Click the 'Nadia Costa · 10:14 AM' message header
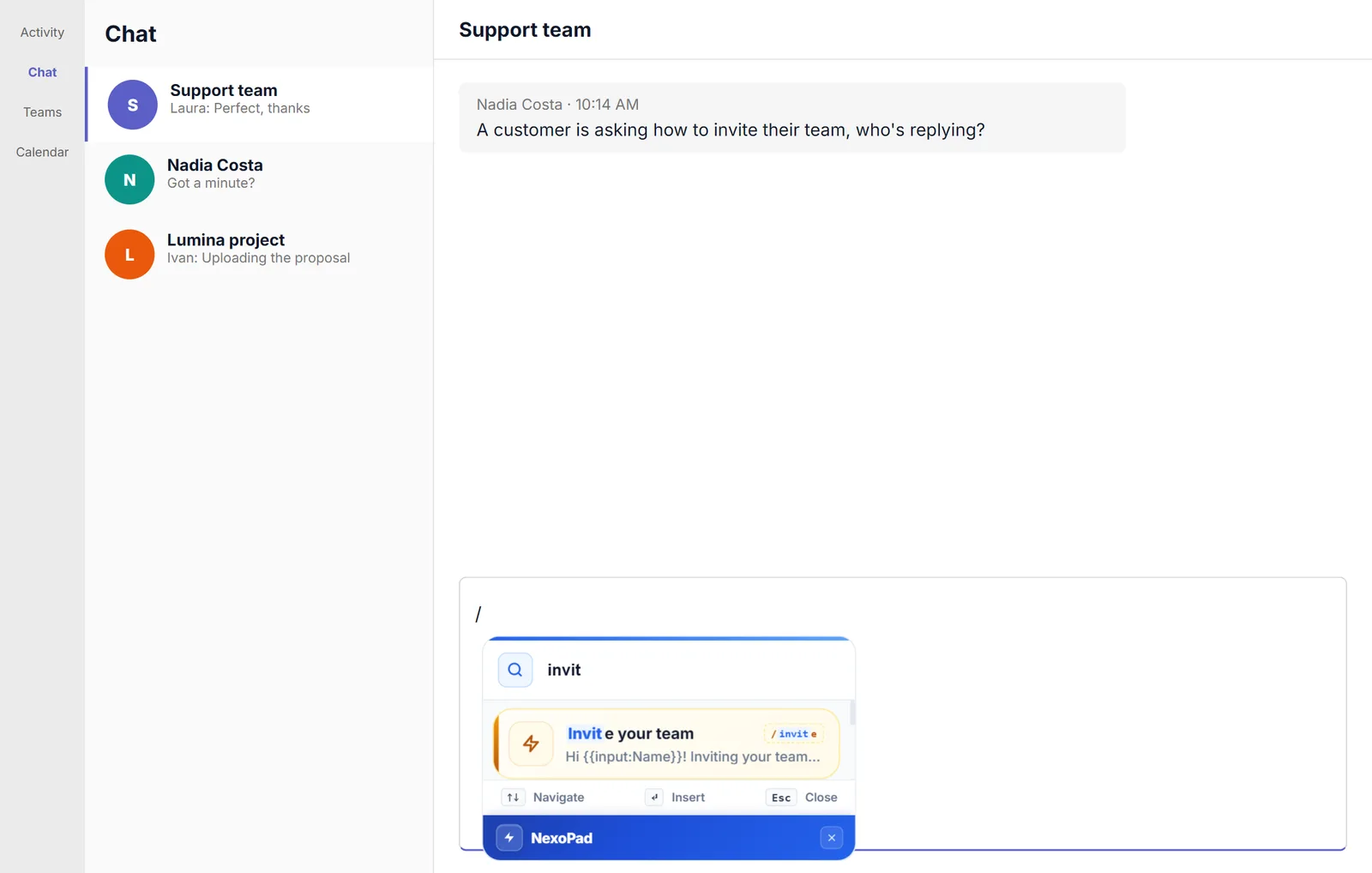Screen dimensions: 1372x873 557,105
